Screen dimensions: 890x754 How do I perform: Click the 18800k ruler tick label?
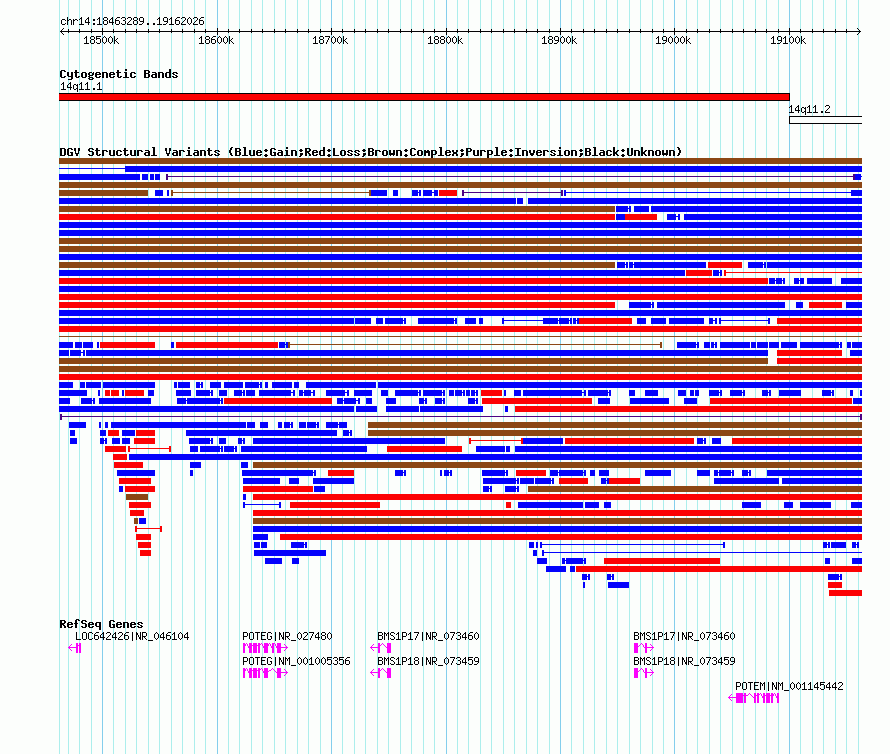tap(444, 40)
